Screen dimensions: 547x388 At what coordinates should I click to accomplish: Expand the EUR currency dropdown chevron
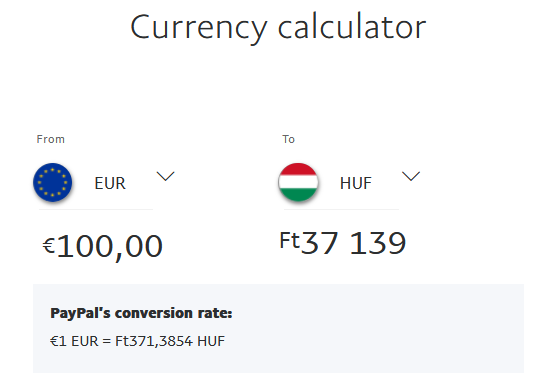[165, 176]
